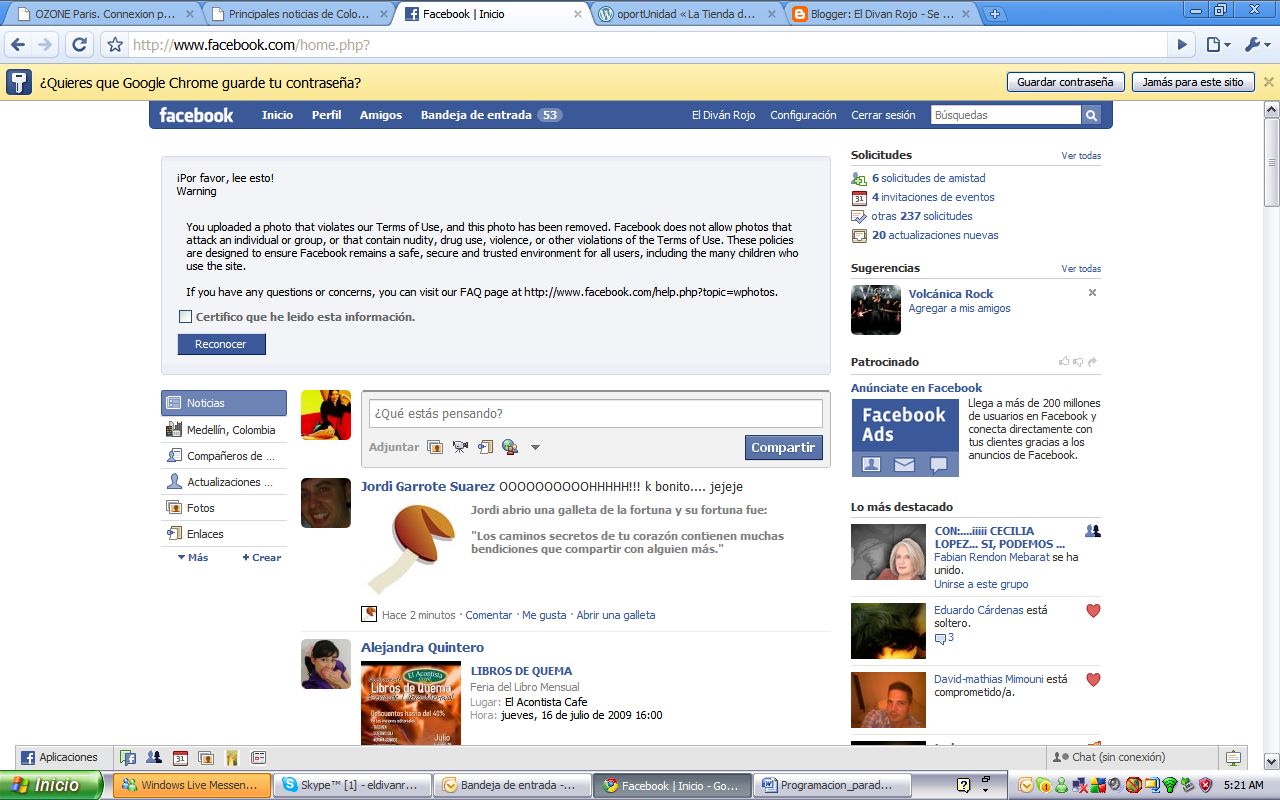Click El Diván Rojo in top bar
This screenshot has width=1280, height=800.
pyautogui.click(x=723, y=115)
